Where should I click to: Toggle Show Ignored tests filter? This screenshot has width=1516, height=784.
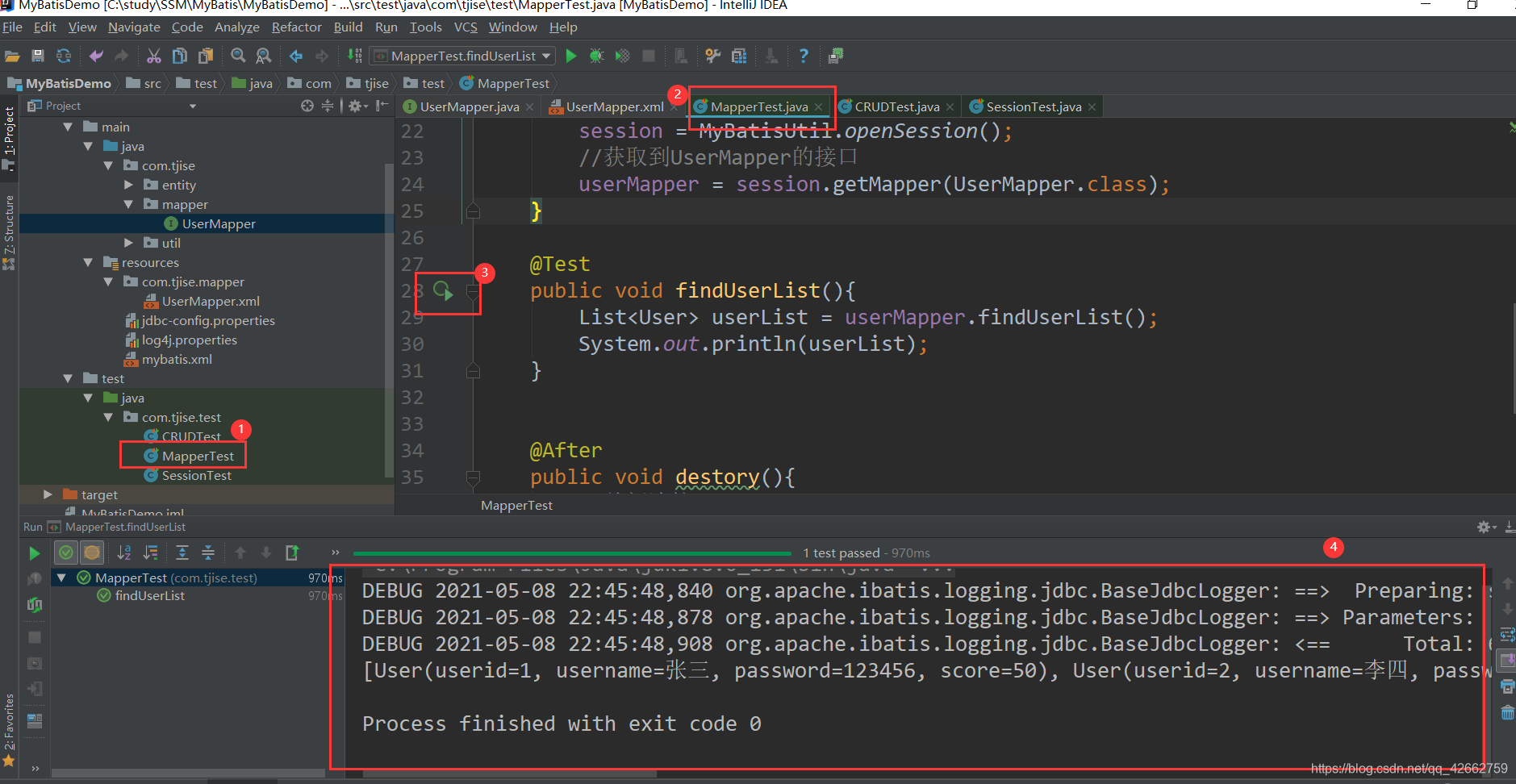[x=92, y=553]
